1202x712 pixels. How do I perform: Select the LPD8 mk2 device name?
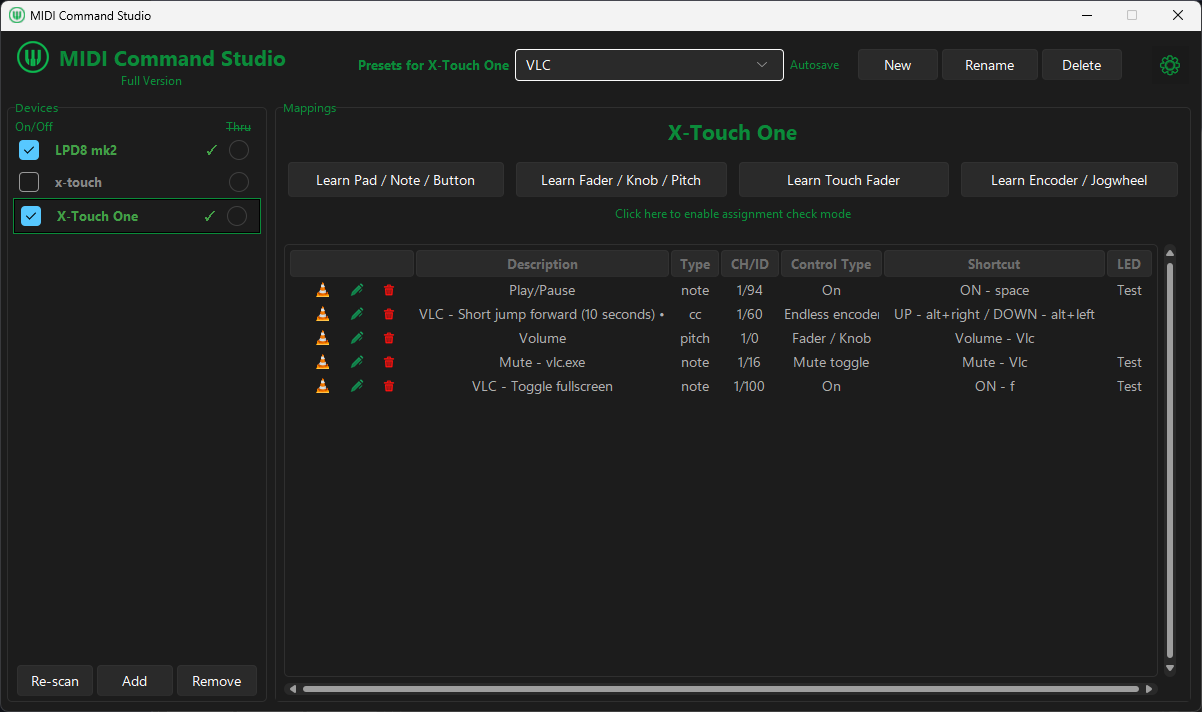pos(86,150)
